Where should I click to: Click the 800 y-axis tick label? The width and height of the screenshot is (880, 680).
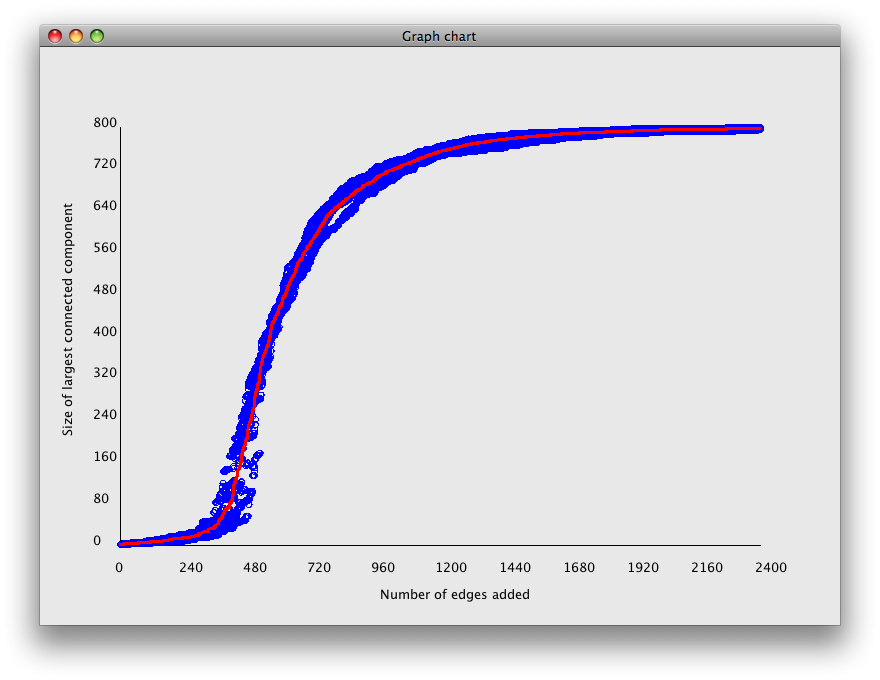point(105,123)
